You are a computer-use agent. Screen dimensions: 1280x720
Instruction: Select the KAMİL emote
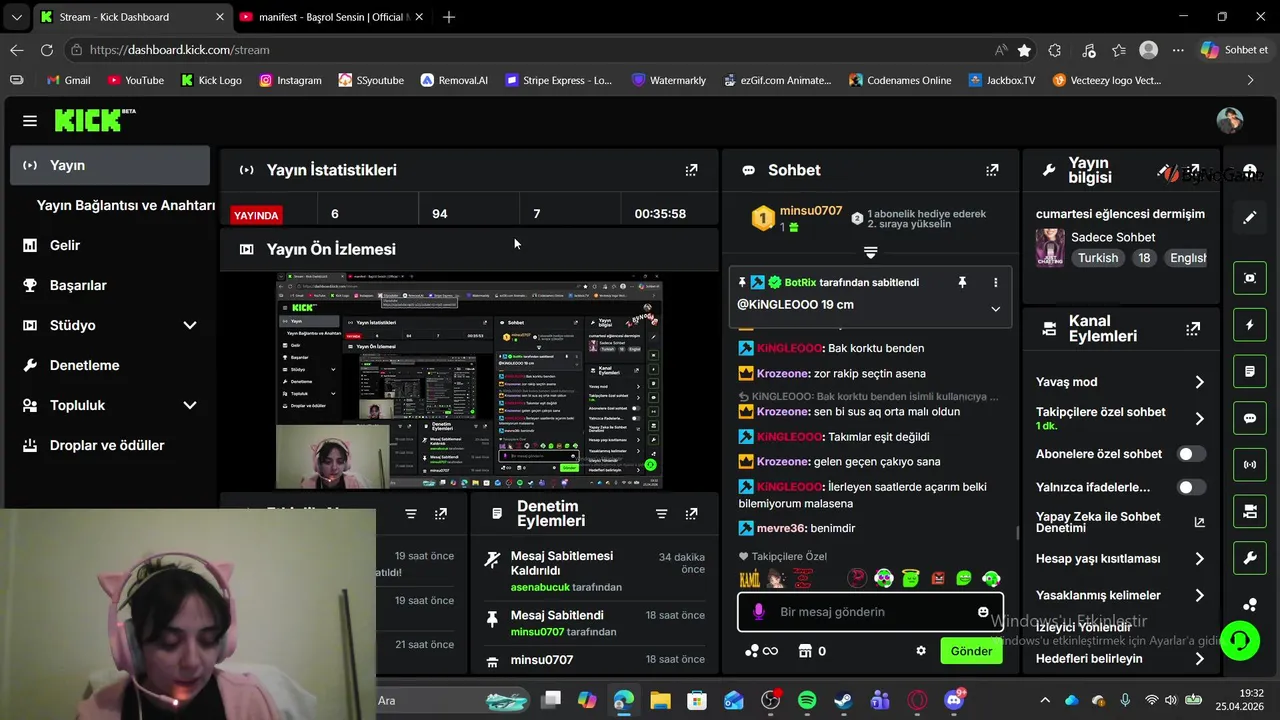[749, 578]
